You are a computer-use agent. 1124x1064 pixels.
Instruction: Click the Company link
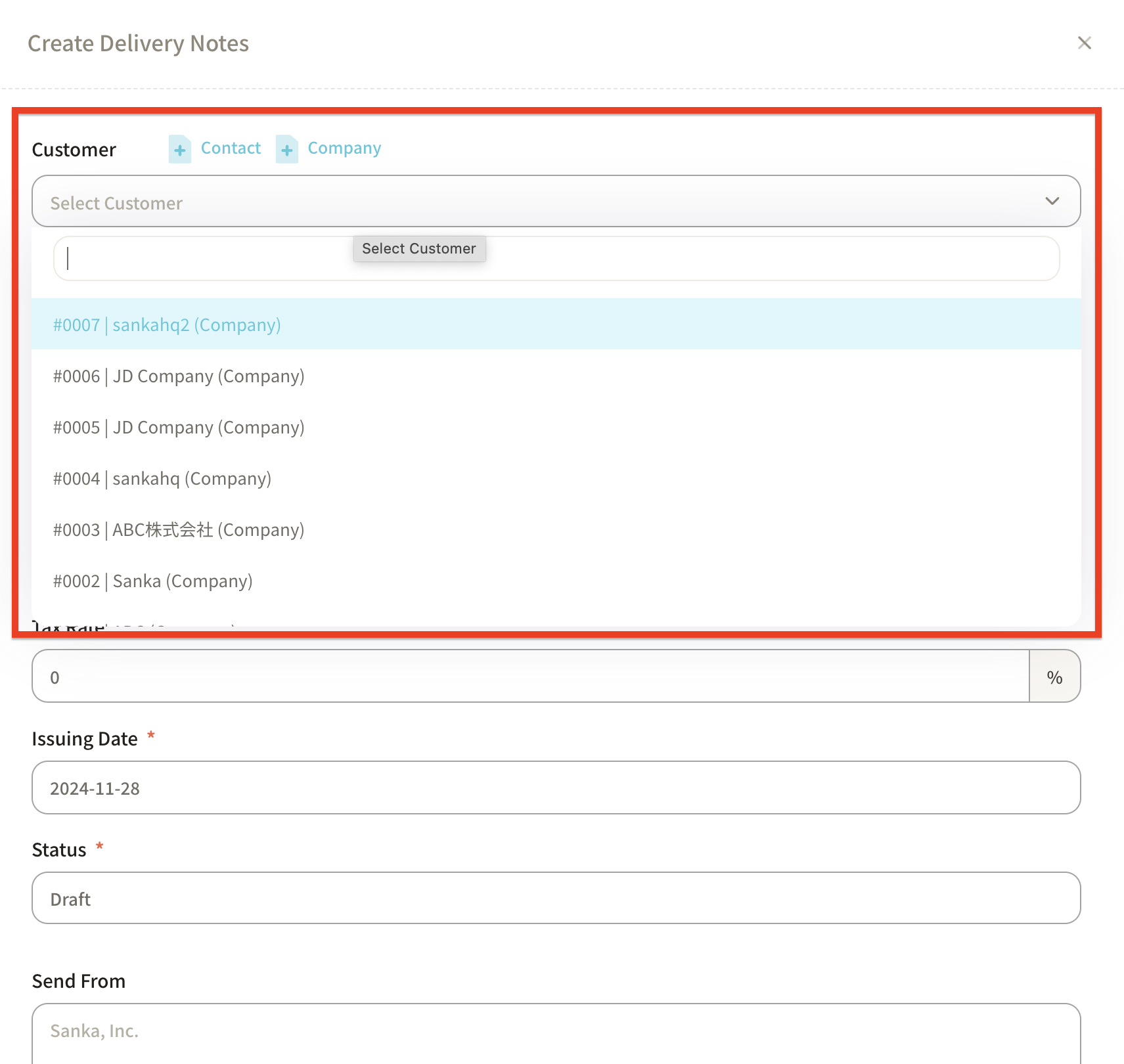point(344,148)
